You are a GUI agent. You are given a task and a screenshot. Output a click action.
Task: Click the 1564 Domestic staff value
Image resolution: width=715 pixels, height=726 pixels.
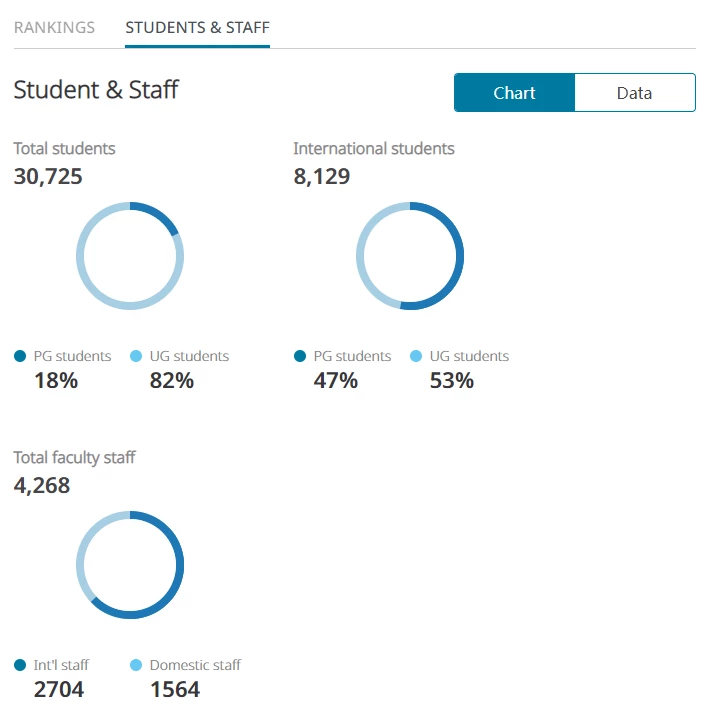(175, 689)
